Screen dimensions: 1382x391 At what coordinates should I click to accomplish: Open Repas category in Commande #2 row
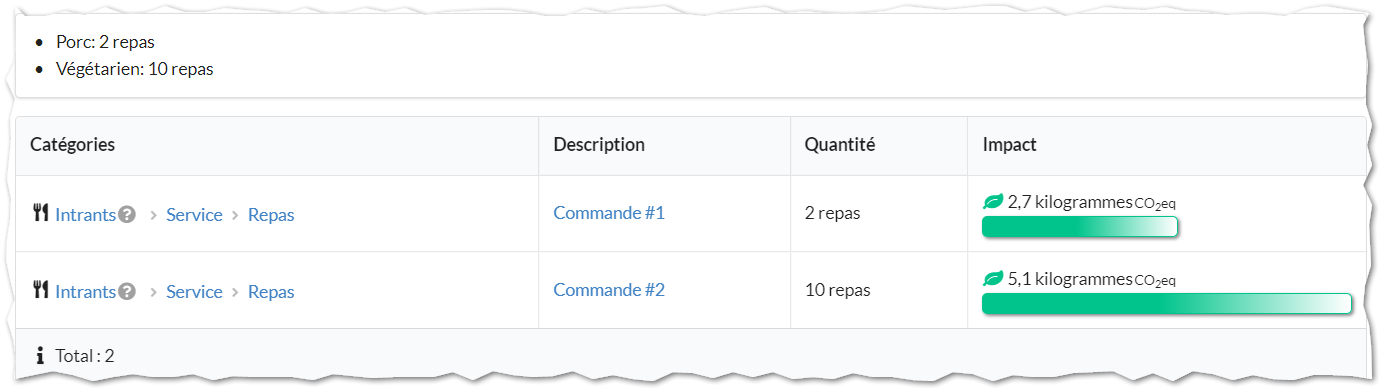[x=271, y=291]
